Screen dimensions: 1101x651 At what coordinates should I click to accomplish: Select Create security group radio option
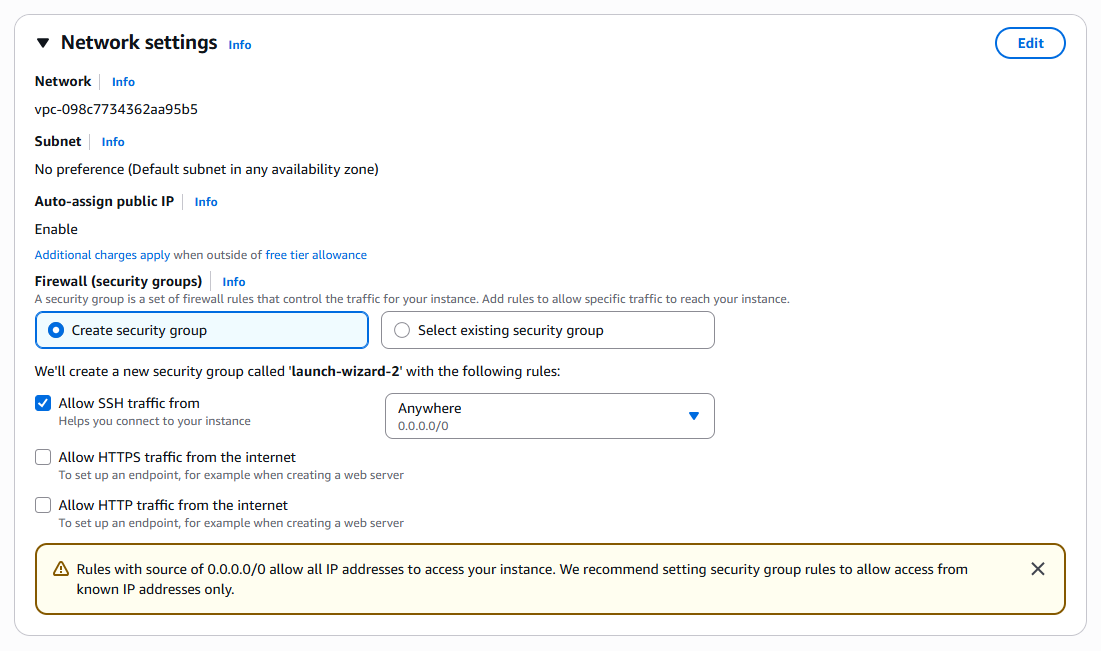click(56, 330)
